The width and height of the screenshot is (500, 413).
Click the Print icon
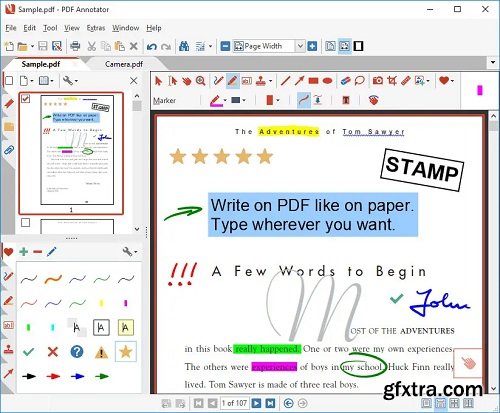[75, 46]
